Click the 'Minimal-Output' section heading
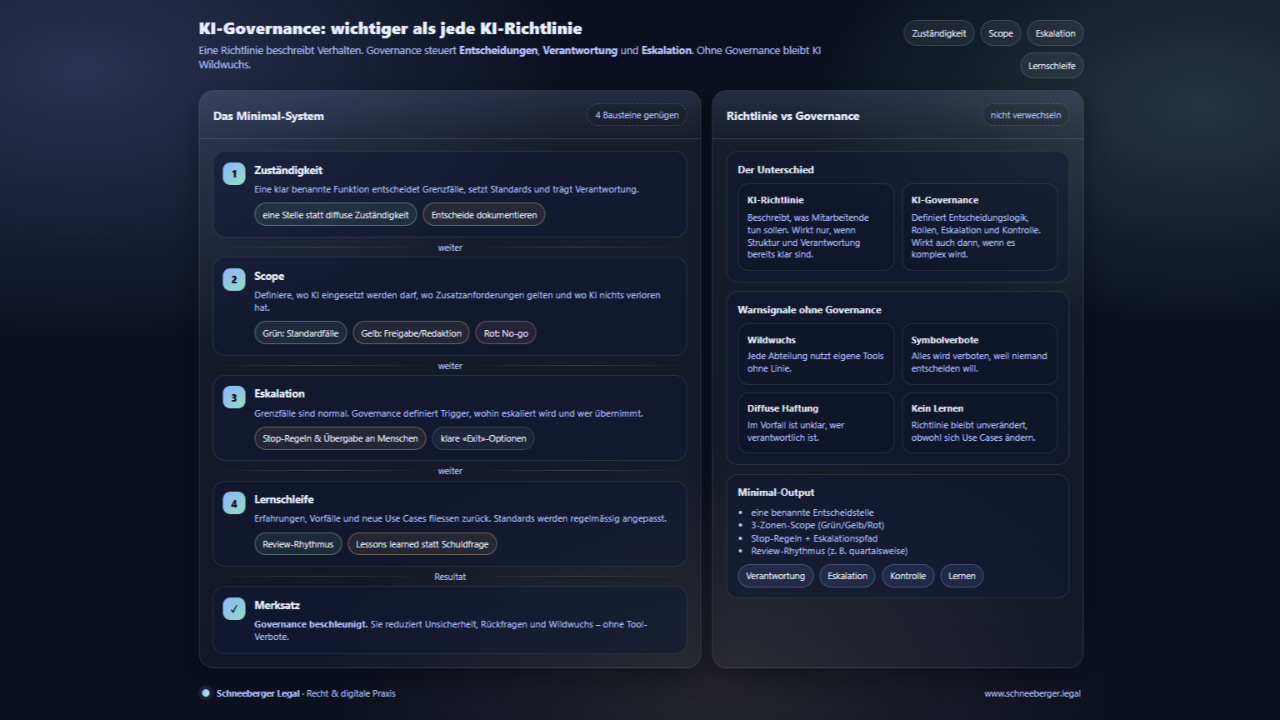The width and height of the screenshot is (1280, 720). point(776,492)
